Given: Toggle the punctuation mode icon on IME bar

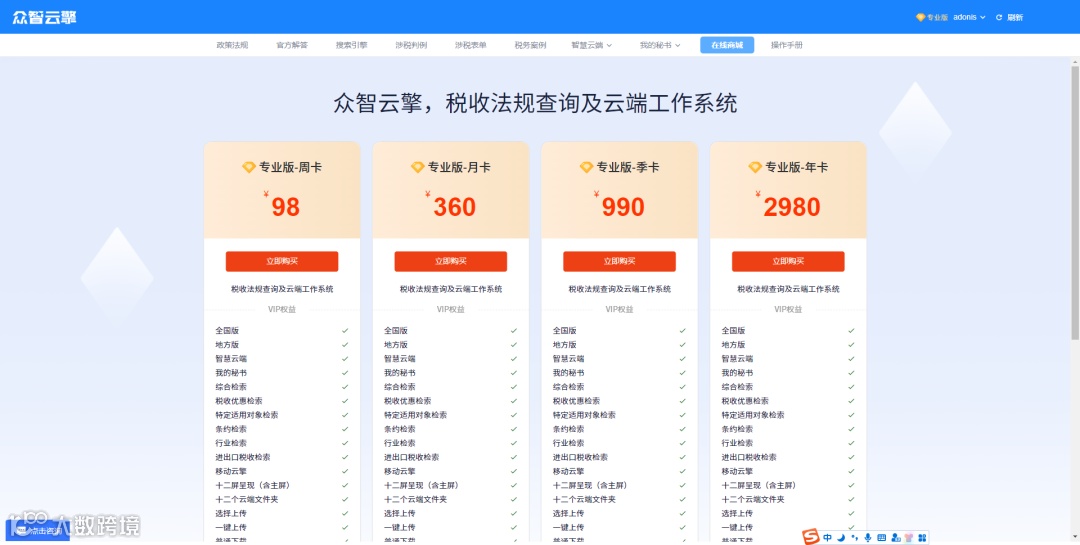Looking at the screenshot, I should click(x=855, y=537).
